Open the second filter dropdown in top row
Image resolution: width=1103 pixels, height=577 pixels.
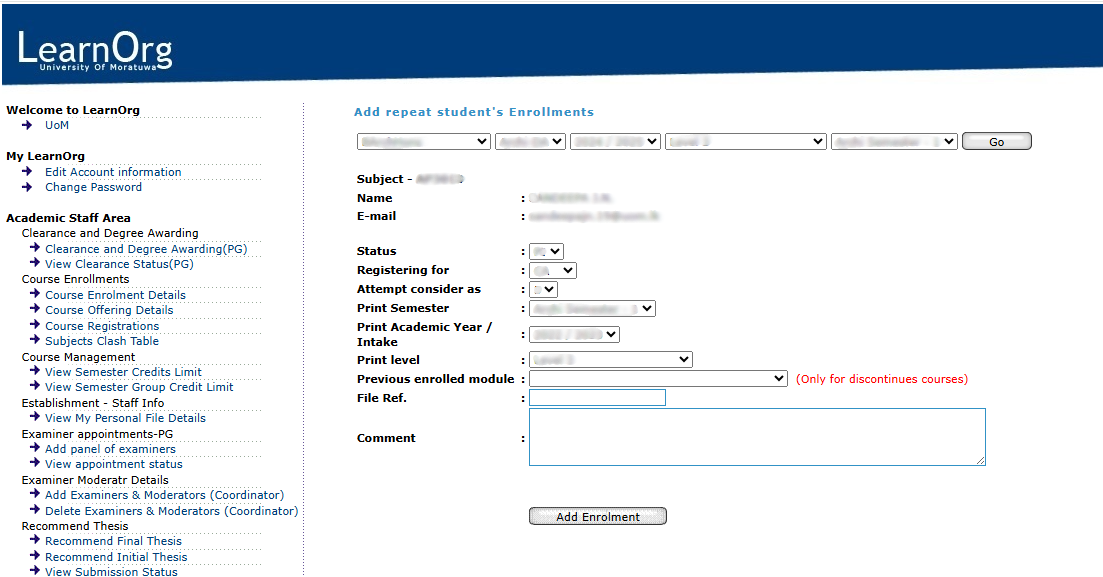pyautogui.click(x=530, y=141)
